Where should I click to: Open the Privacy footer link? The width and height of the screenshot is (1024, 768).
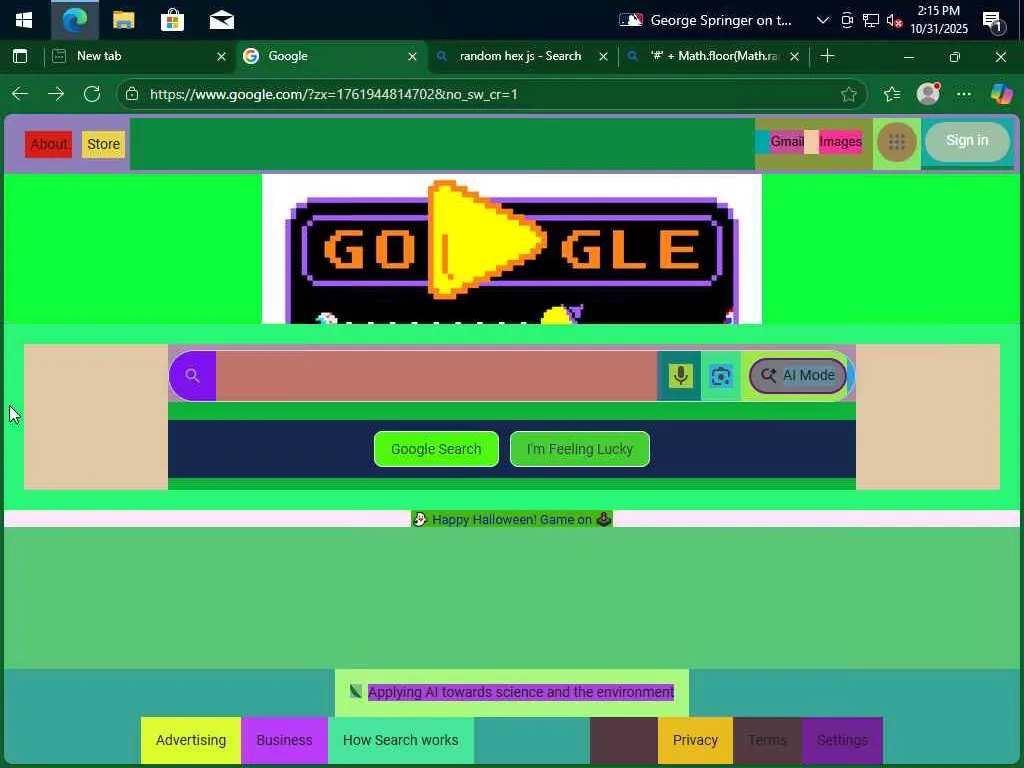coord(696,741)
